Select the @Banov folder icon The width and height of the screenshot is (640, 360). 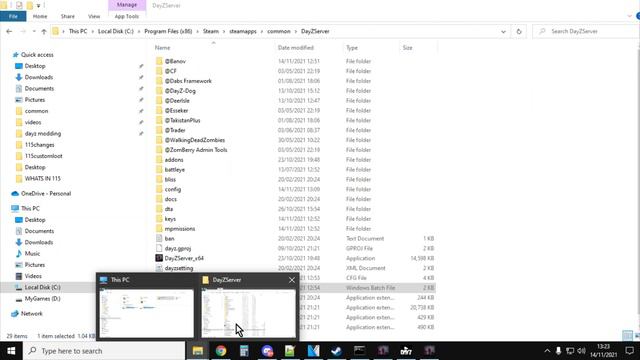click(159, 61)
